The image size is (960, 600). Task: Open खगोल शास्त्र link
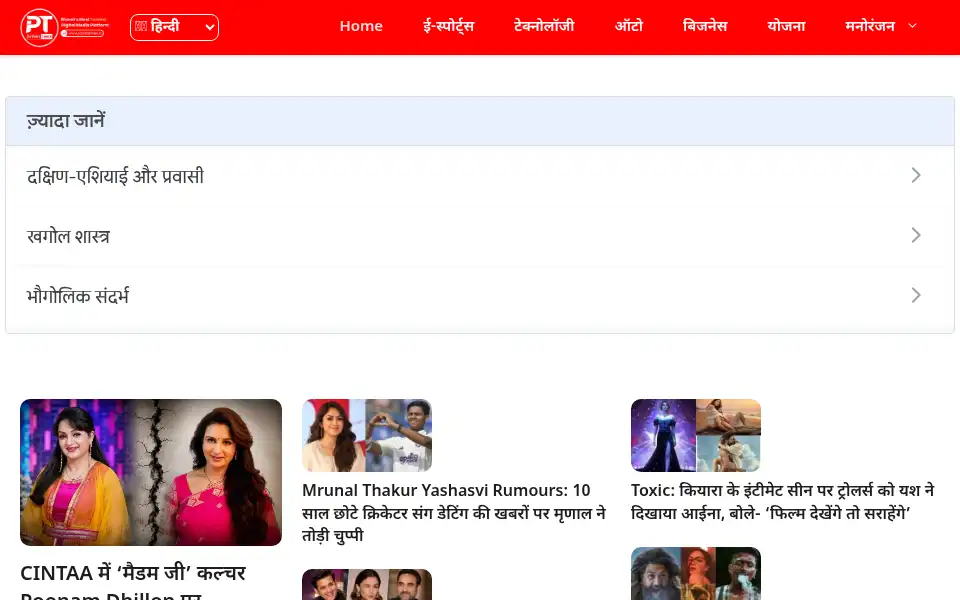point(68,236)
